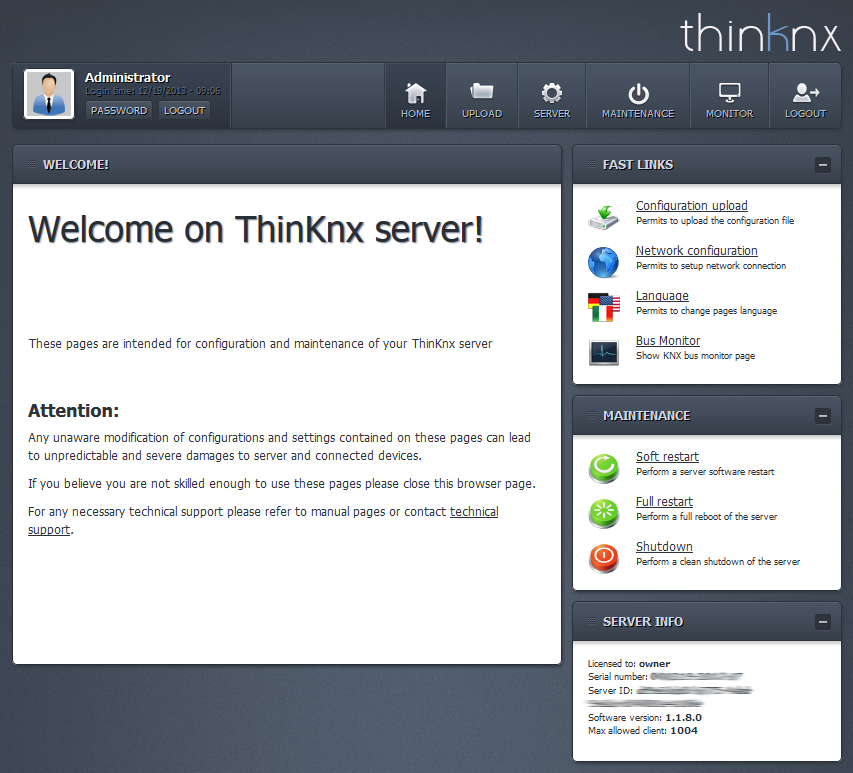Click the WELCOME! panel header
The image size is (853, 773).
(x=287, y=165)
